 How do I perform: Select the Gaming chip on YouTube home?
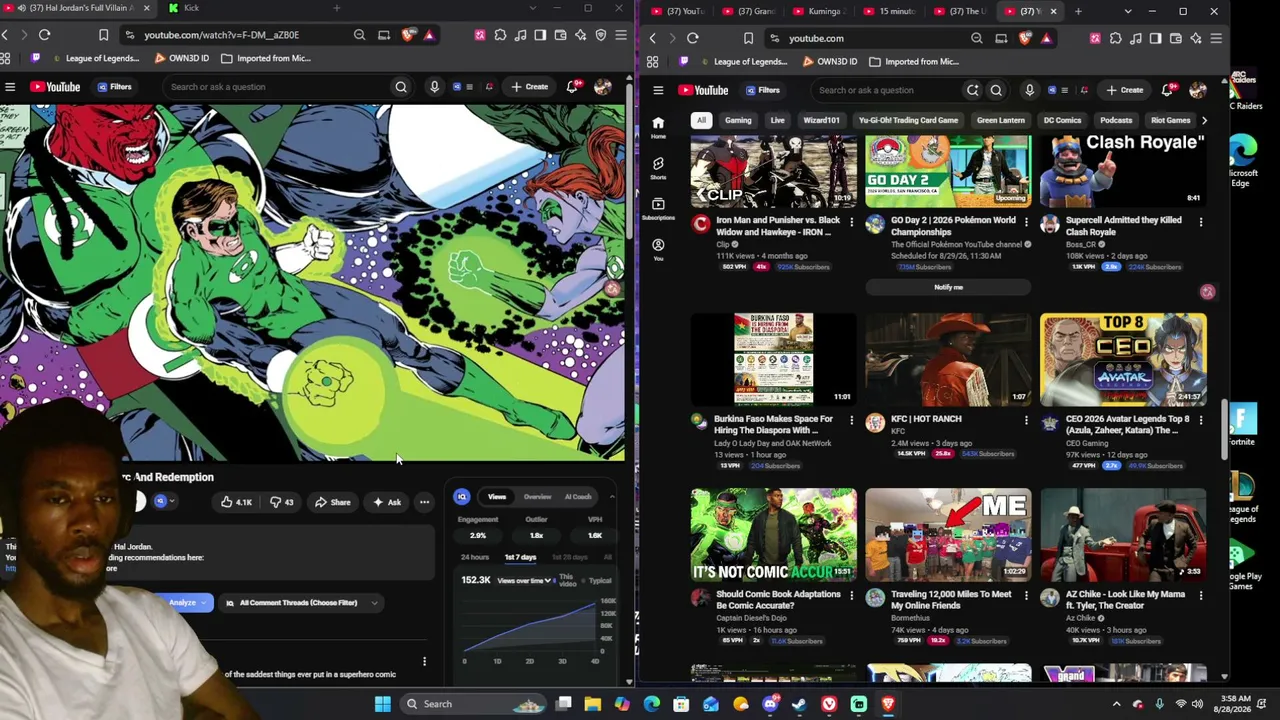click(738, 120)
